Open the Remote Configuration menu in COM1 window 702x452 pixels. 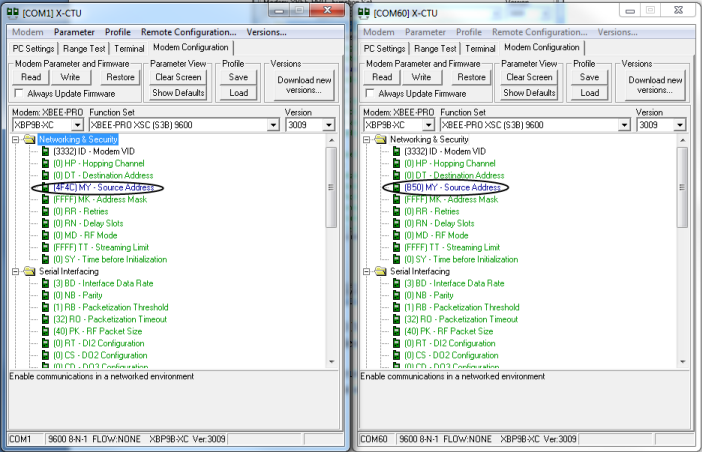(188, 32)
